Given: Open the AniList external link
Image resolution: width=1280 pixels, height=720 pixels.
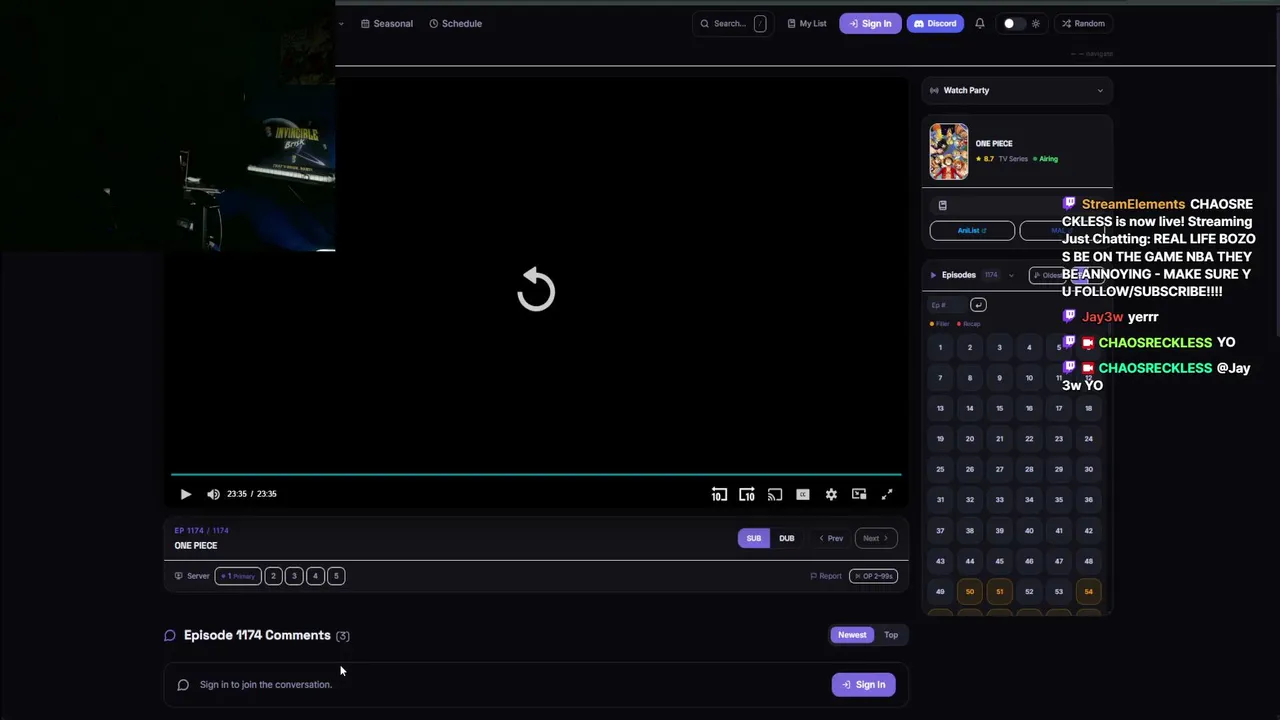Looking at the screenshot, I should coord(972,231).
